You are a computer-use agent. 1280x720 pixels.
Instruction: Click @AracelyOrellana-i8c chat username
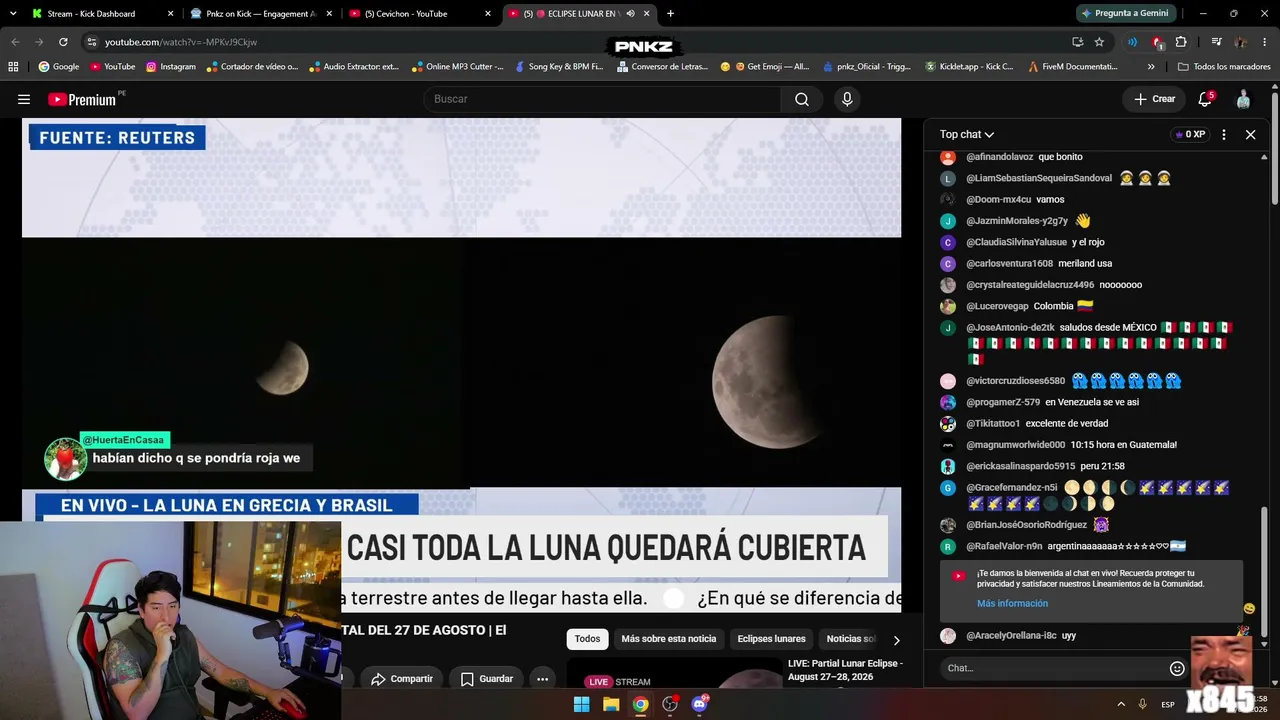(1011, 636)
